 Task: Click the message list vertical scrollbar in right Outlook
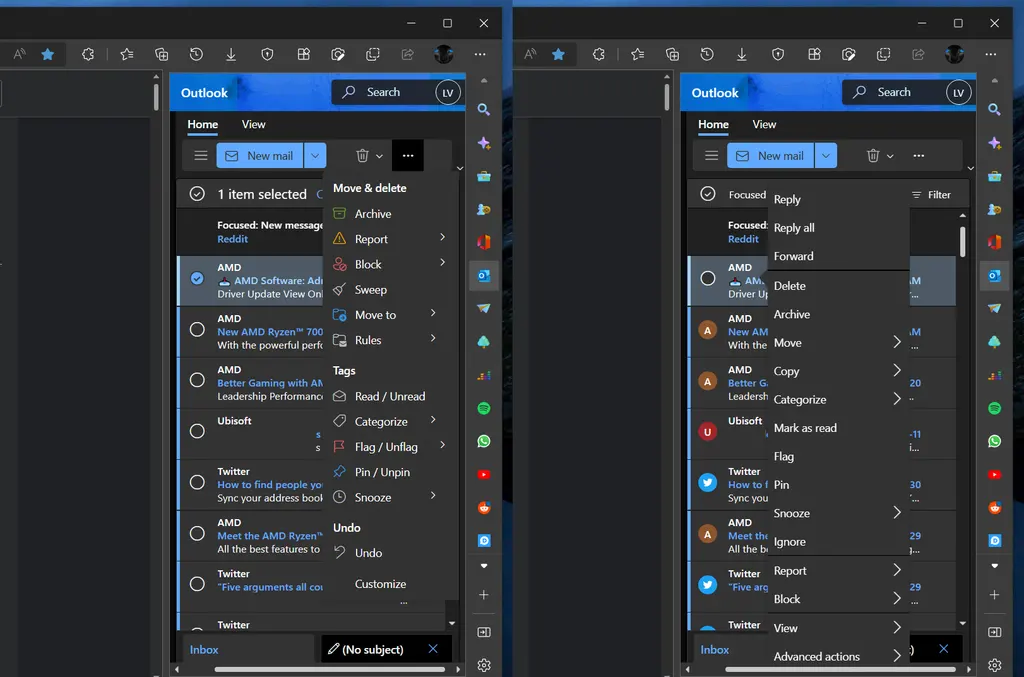963,242
